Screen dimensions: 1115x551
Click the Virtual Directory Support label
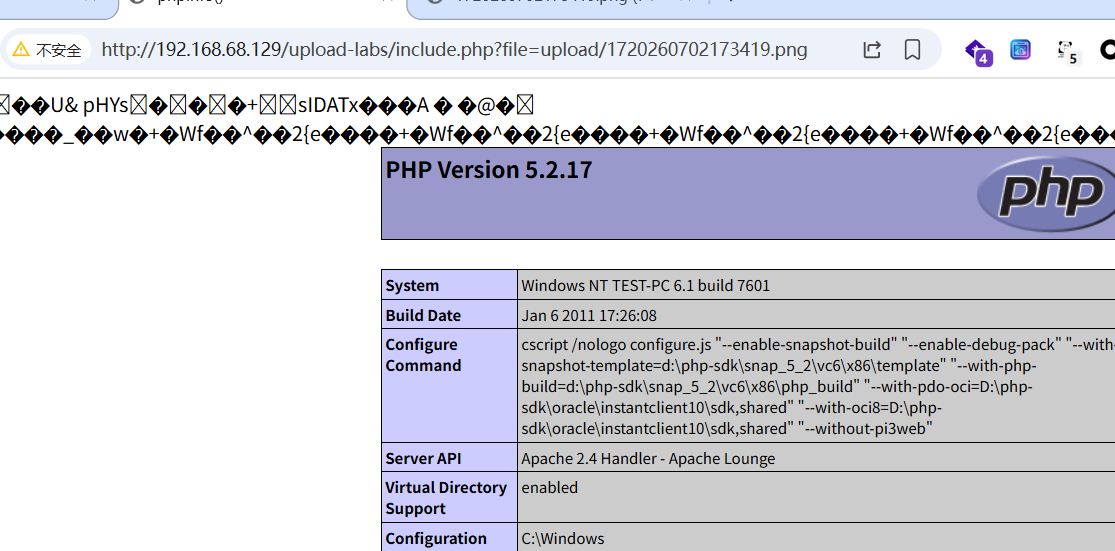tap(446, 498)
